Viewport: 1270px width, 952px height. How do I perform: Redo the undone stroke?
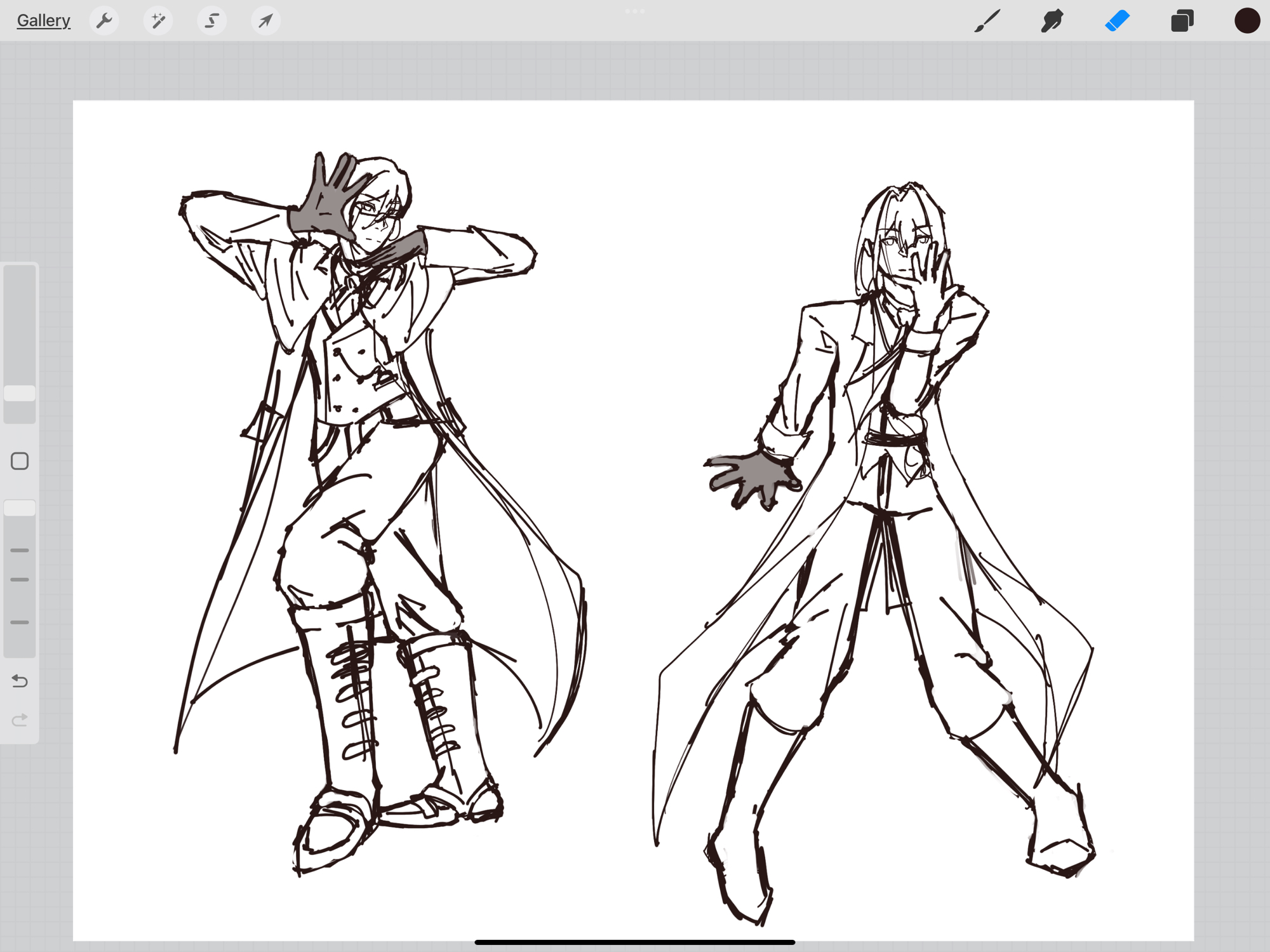pyautogui.click(x=20, y=720)
